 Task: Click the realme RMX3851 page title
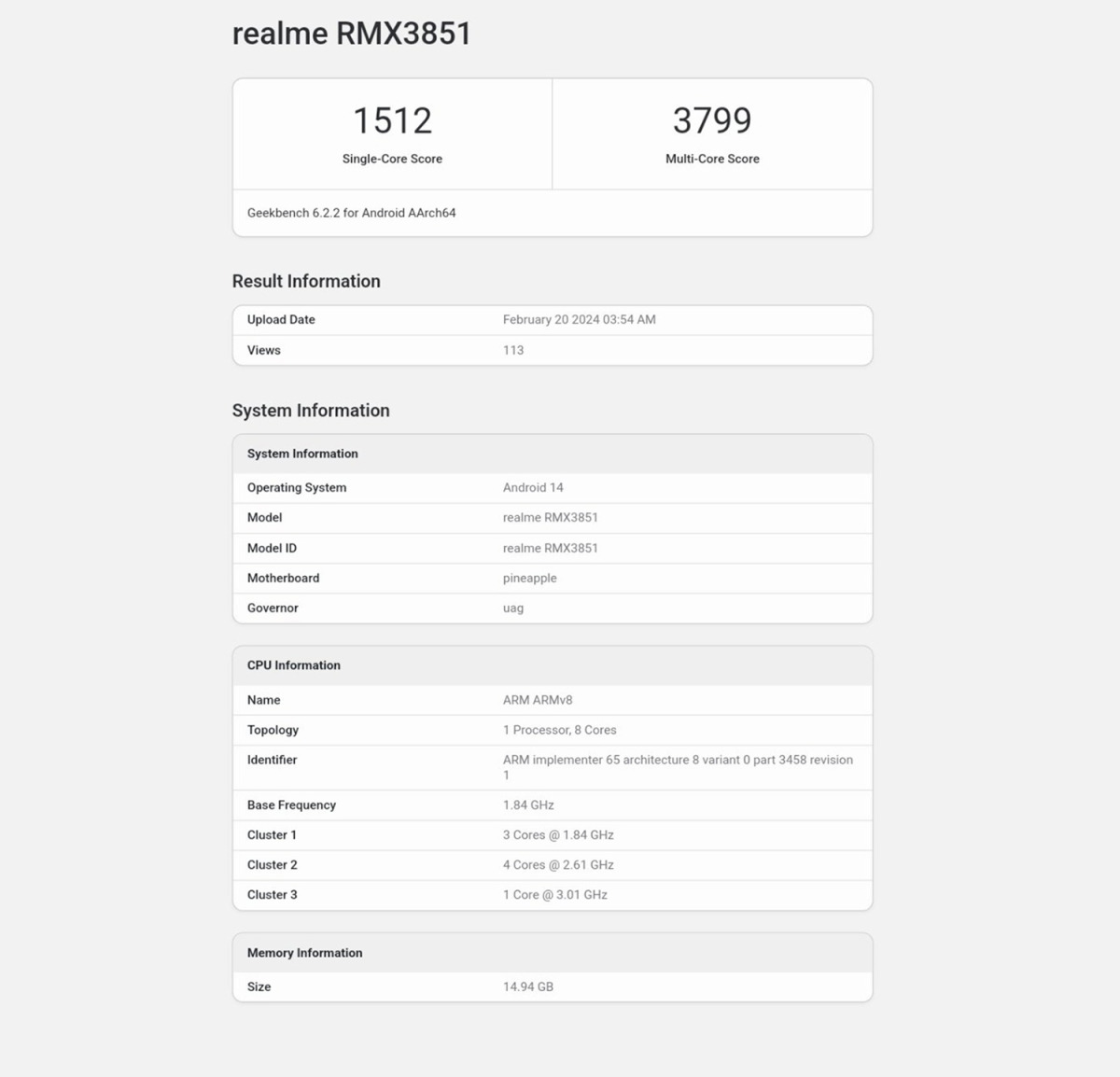(x=351, y=34)
